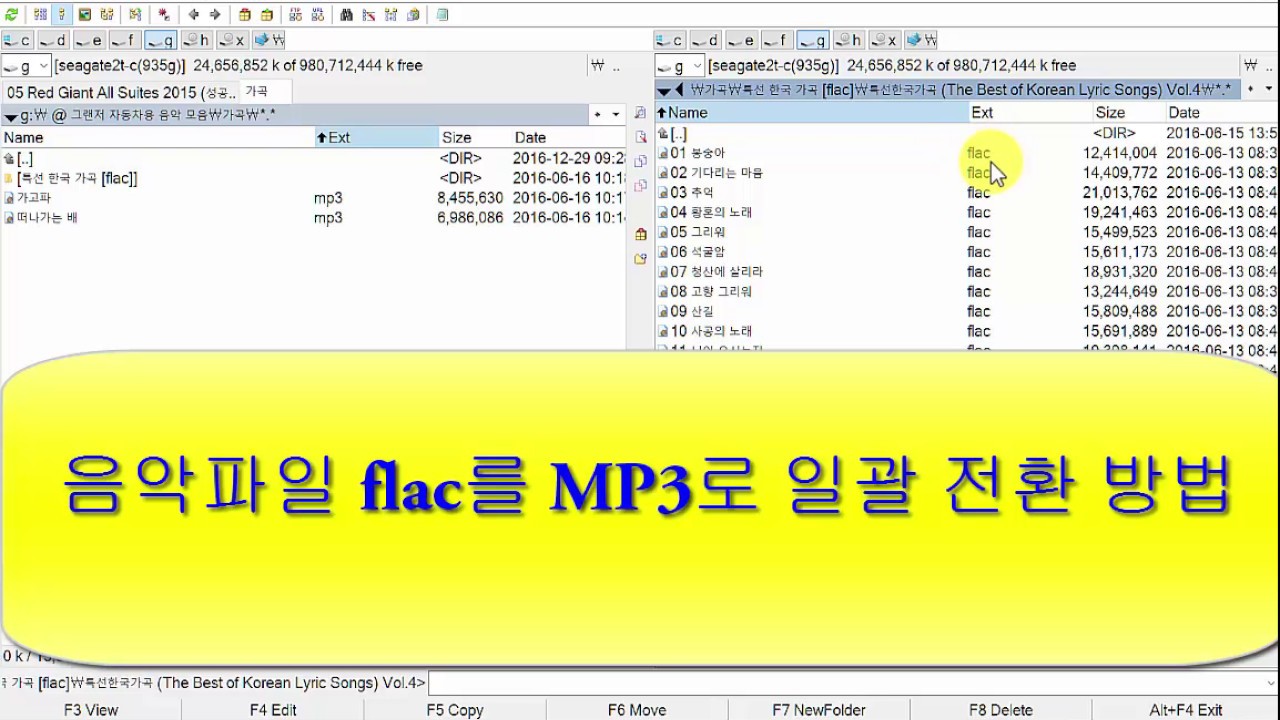Open Synchronize directories icon

[x=390, y=15]
